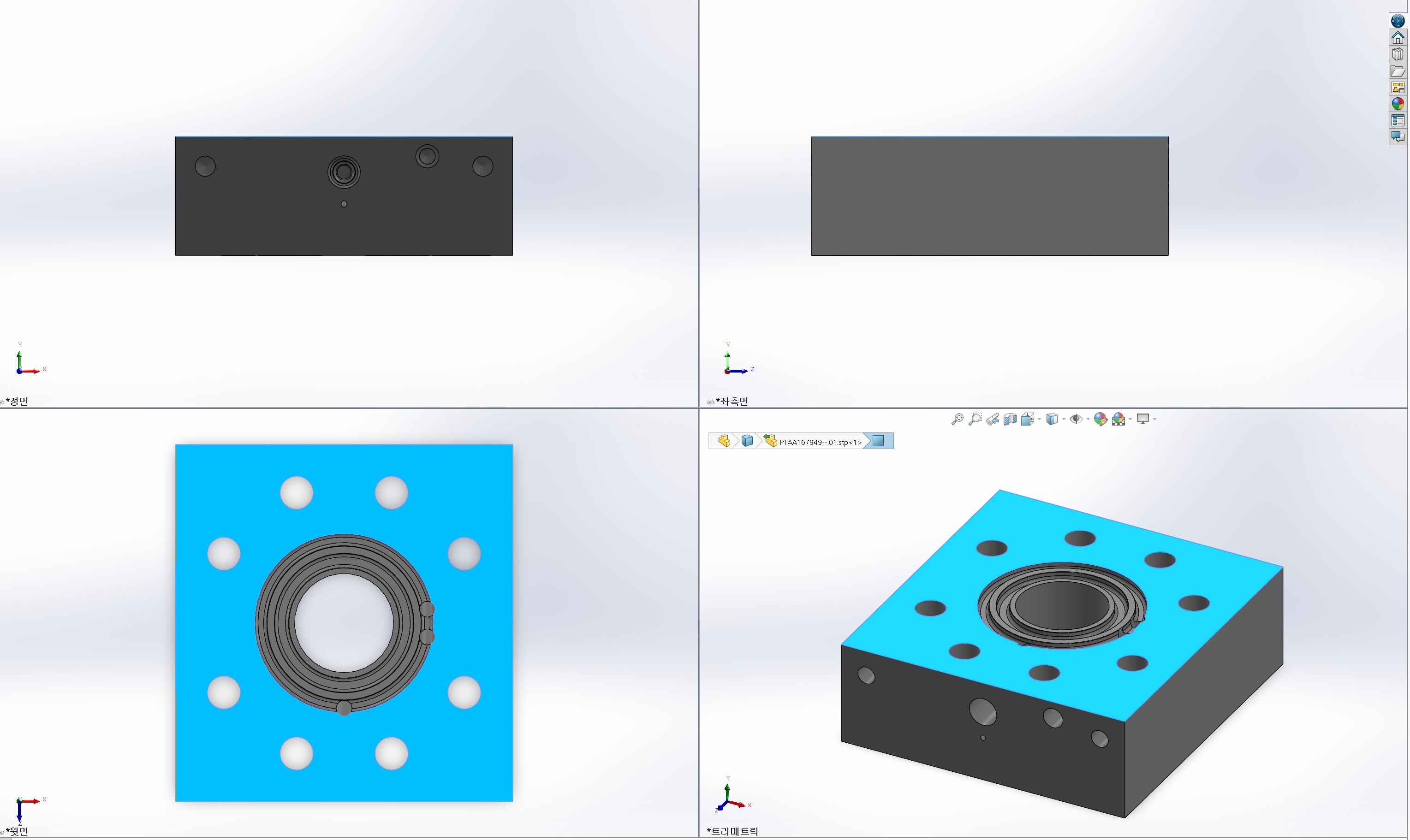Open the Custom Properties task pane tab
The height and width of the screenshot is (840, 1410).
1398,120
